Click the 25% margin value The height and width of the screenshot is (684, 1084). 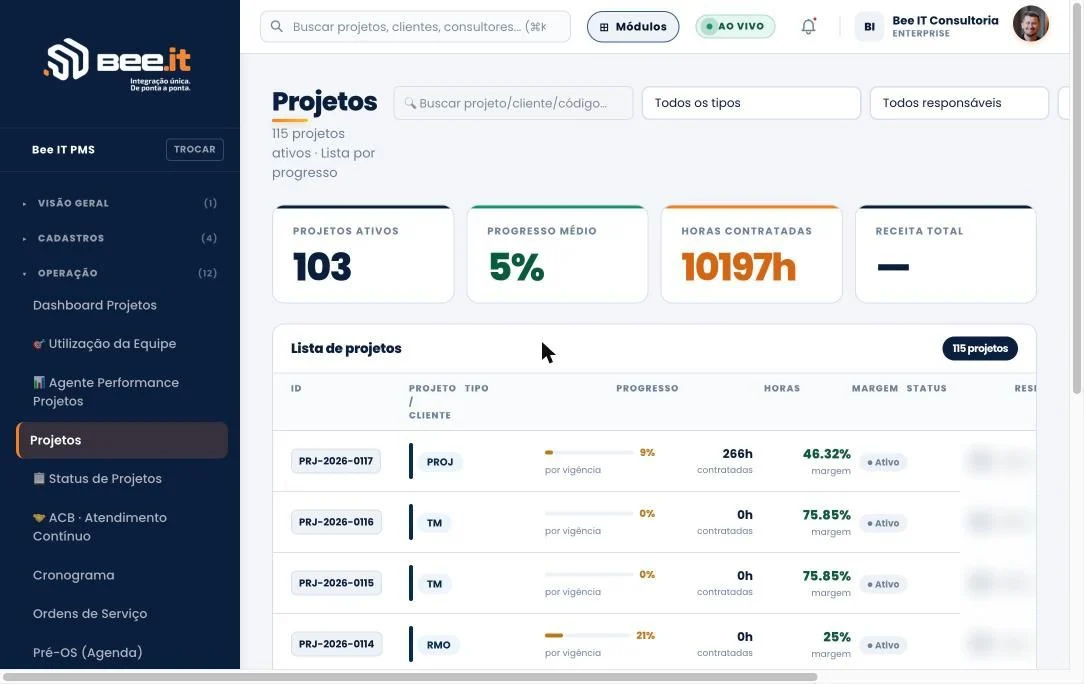(x=837, y=636)
